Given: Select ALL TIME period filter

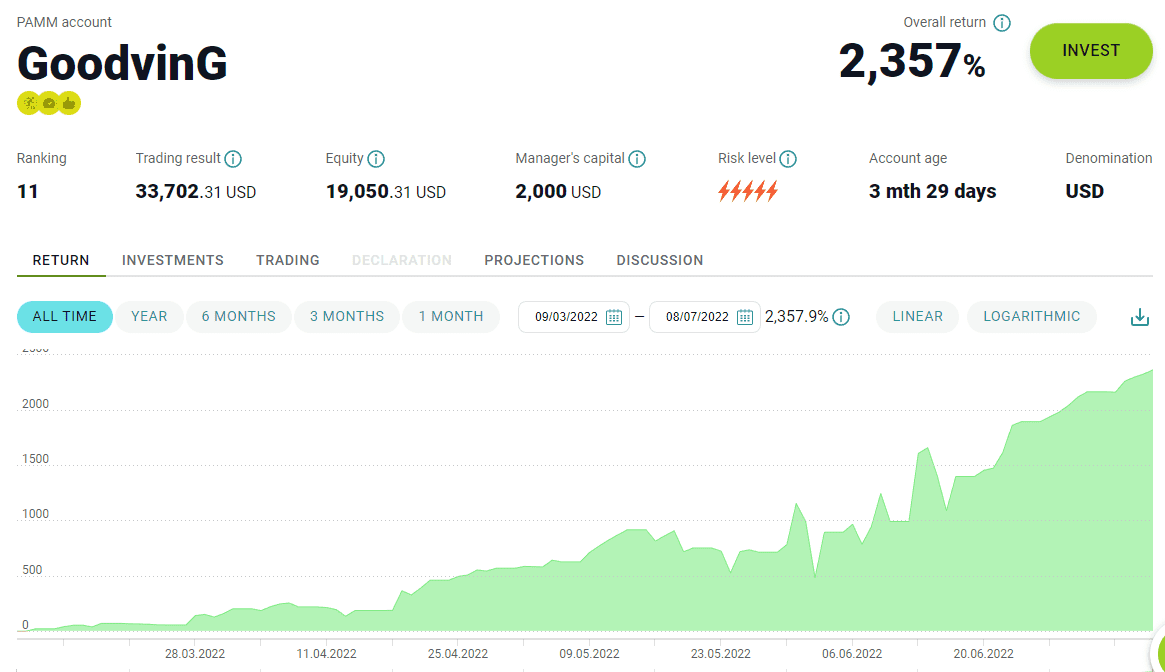Looking at the screenshot, I should [65, 317].
